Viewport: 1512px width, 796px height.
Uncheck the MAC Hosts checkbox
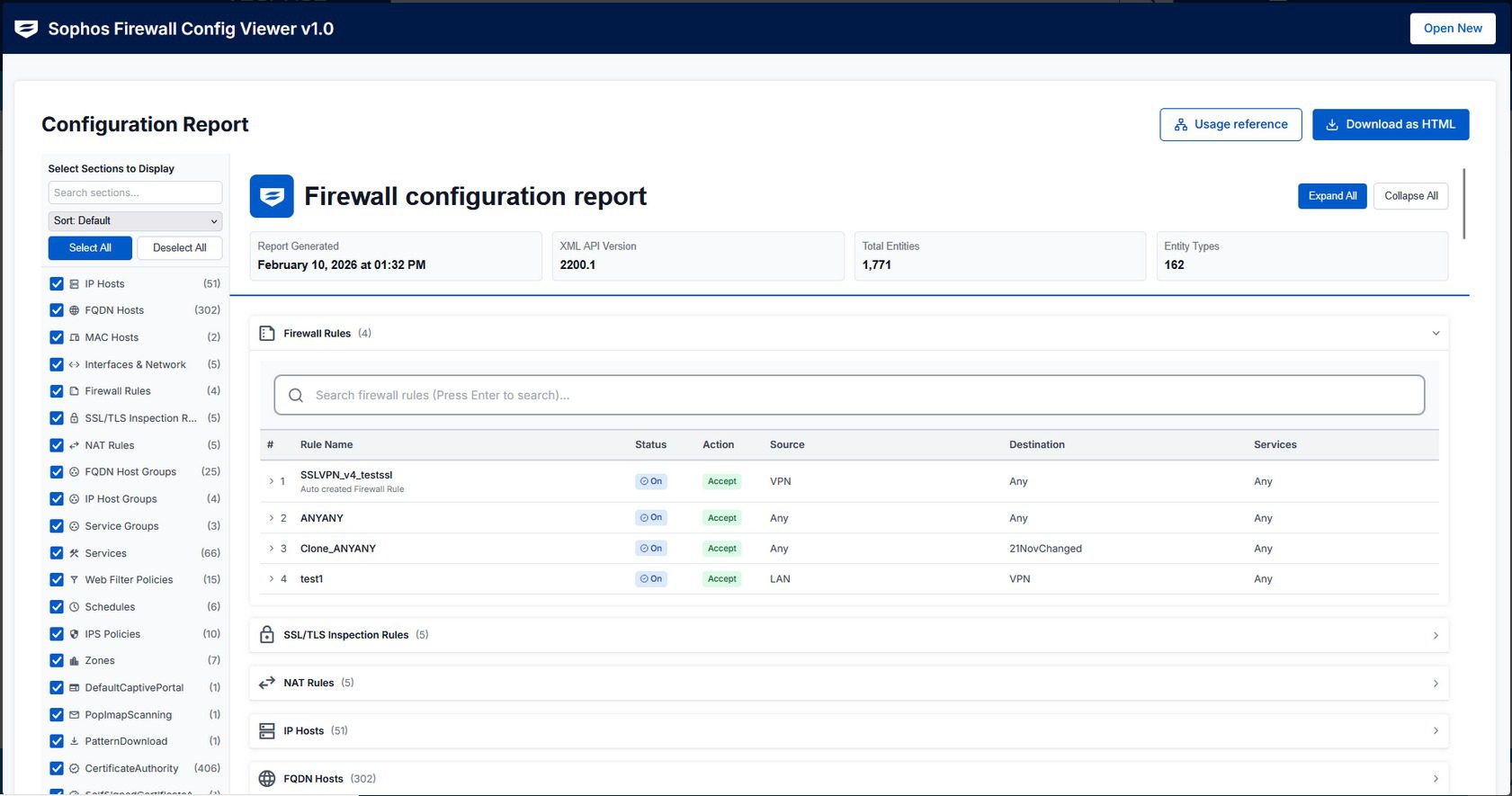[57, 337]
